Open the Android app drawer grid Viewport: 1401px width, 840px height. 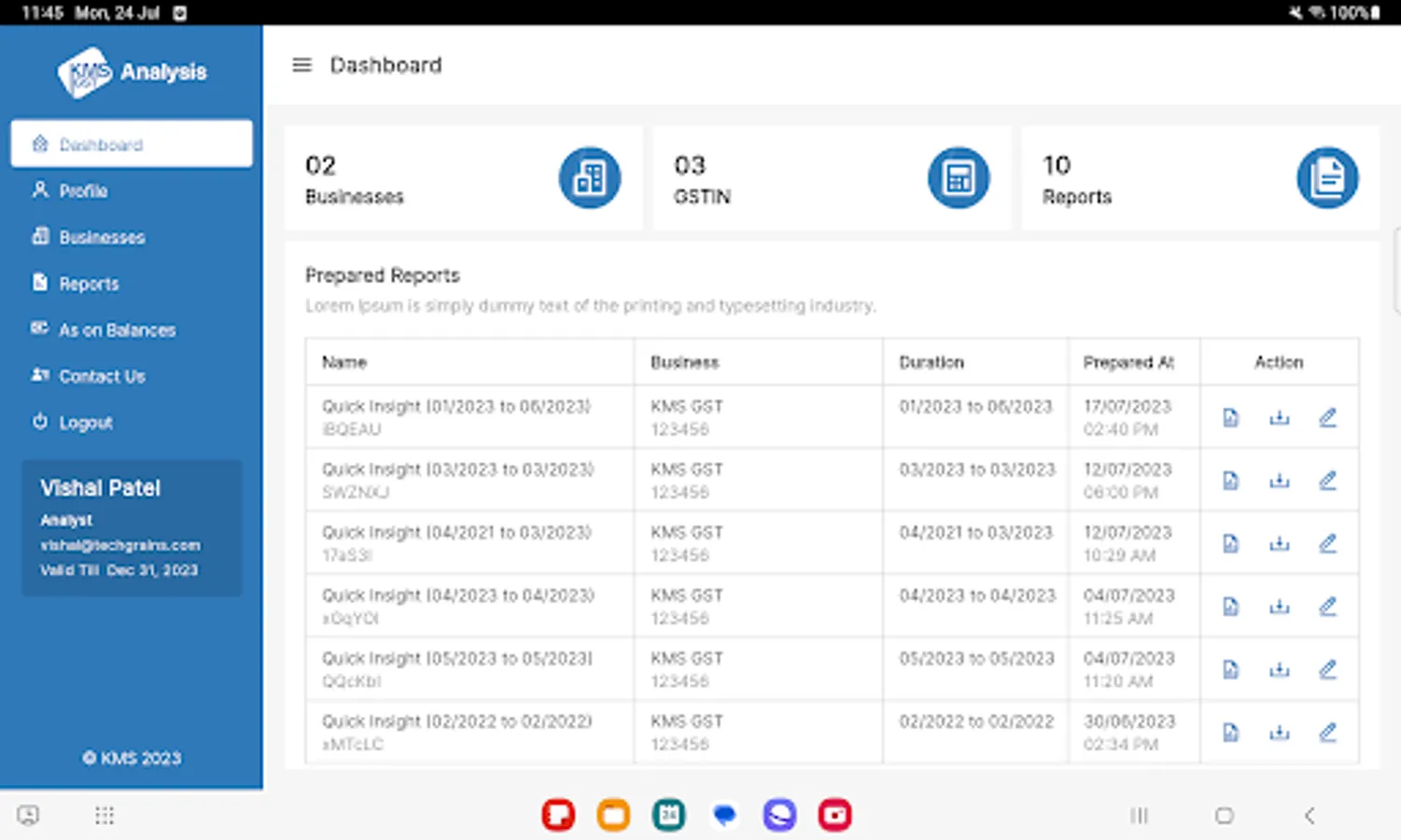pos(105,816)
